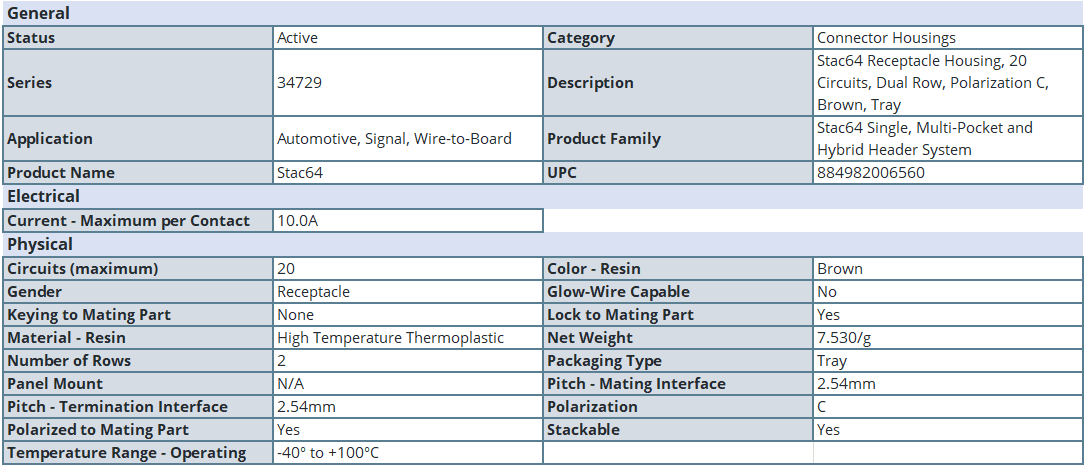The width and height of the screenshot is (1086, 468).
Task: Select the Electrical section header
Action: pyautogui.click(x=44, y=196)
